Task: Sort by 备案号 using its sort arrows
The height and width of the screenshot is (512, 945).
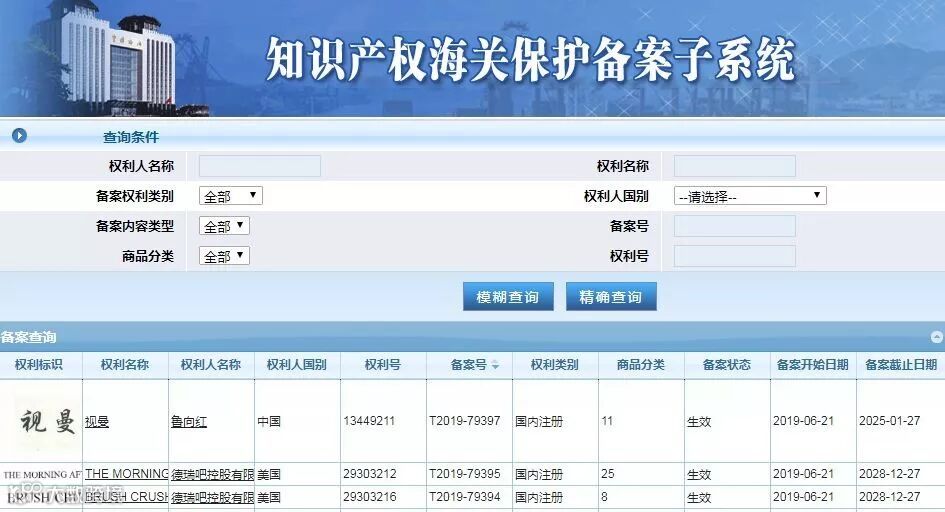Action: (495, 364)
